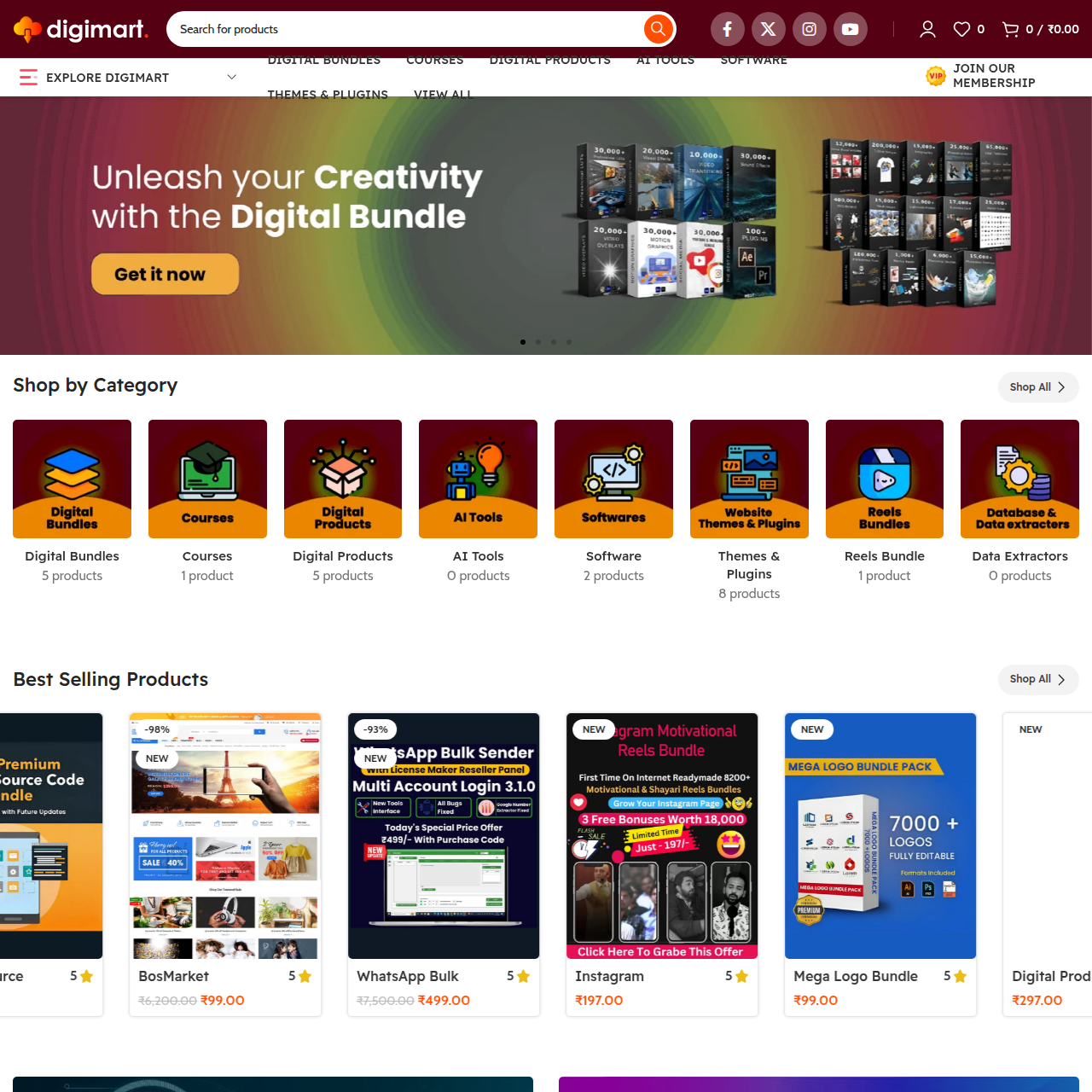Open the Facebook social icon
Viewport: 1092px width, 1092px height.
[727, 29]
